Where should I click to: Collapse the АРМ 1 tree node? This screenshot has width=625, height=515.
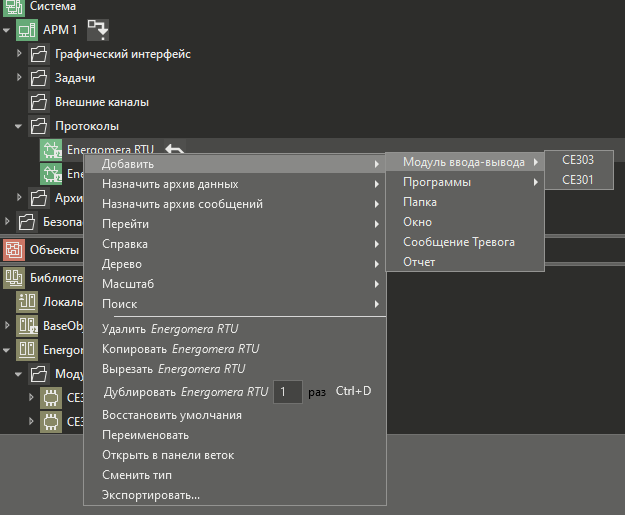(x=7, y=30)
